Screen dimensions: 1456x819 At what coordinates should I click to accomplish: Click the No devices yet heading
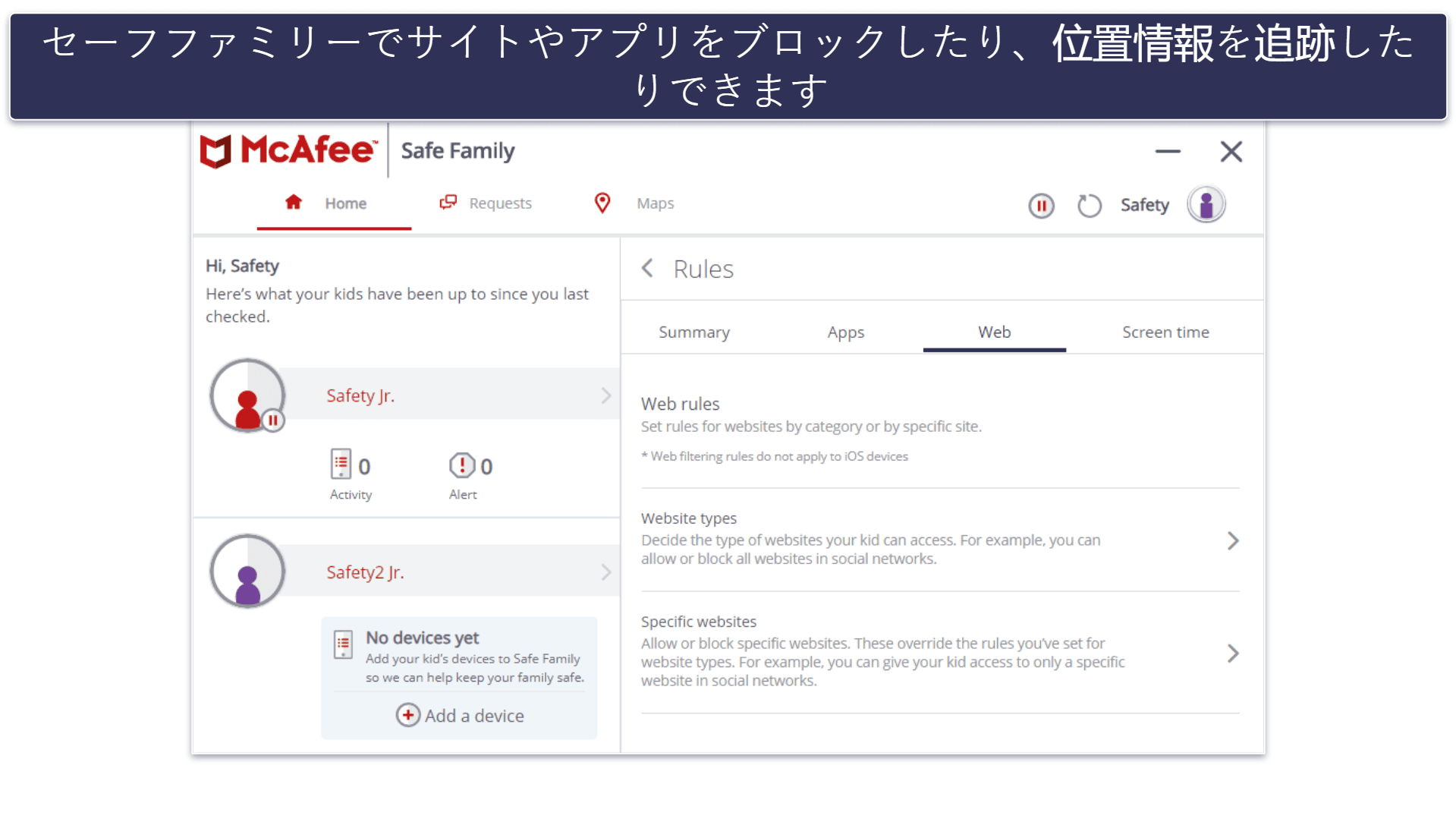423,638
